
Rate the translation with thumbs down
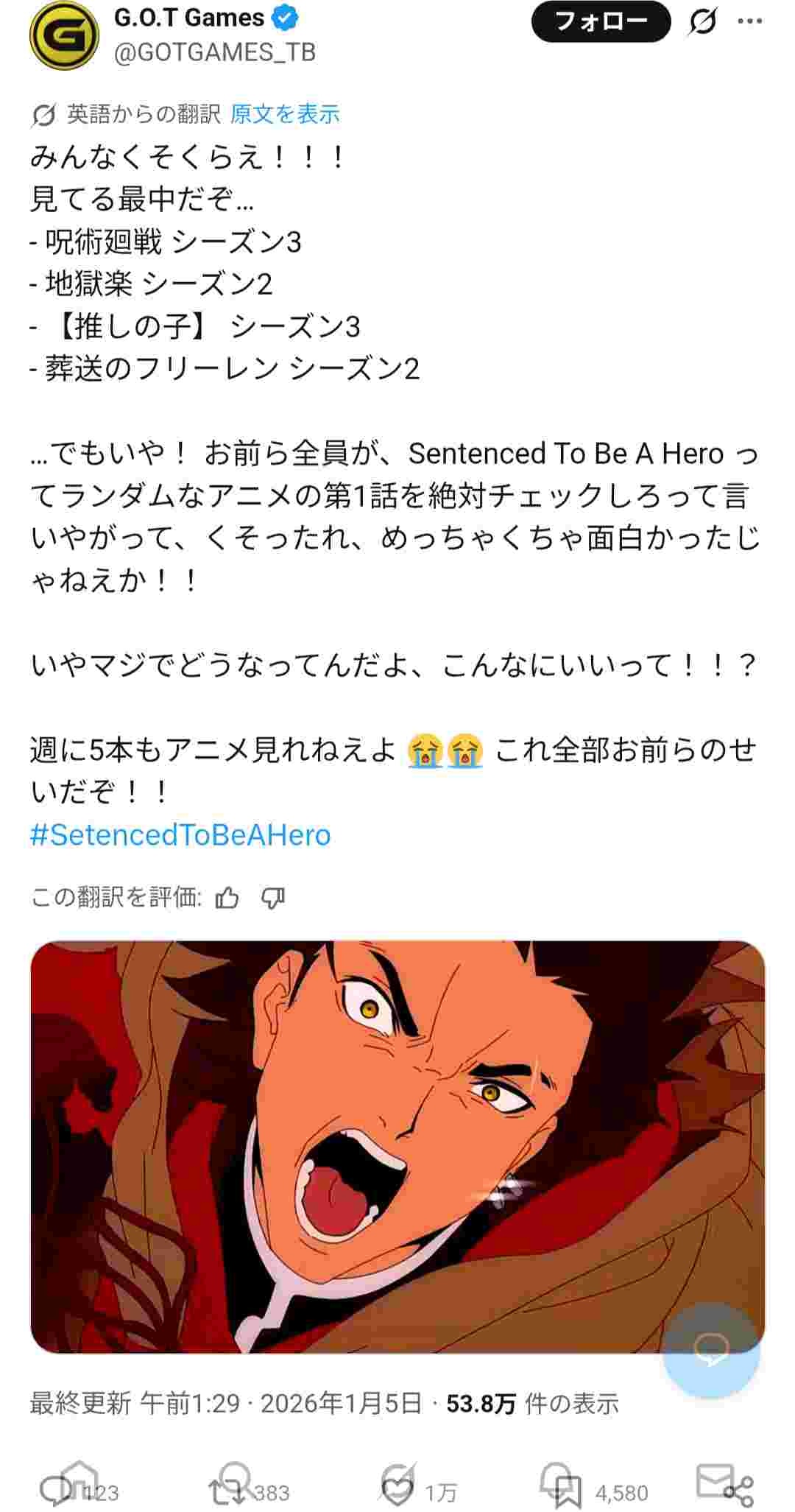point(273,898)
